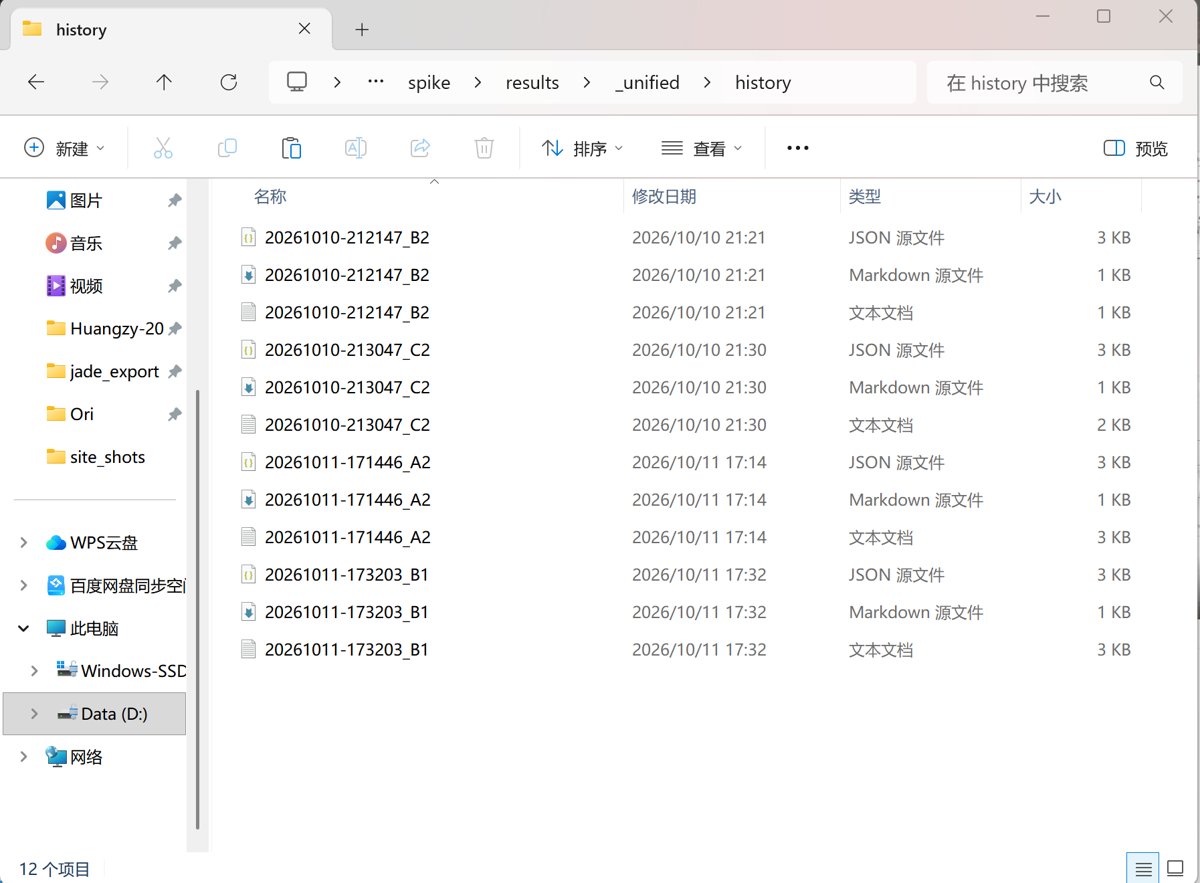The width and height of the screenshot is (1200, 883).
Task: Expand the 网络 tree node
Action: click(24, 757)
